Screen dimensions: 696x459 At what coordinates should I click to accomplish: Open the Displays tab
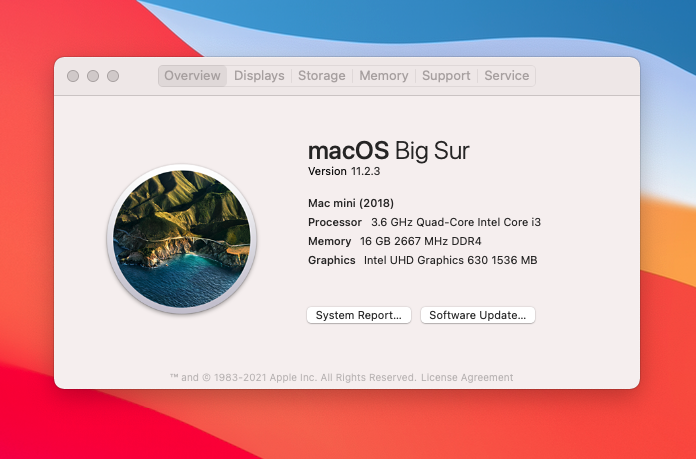pos(259,76)
